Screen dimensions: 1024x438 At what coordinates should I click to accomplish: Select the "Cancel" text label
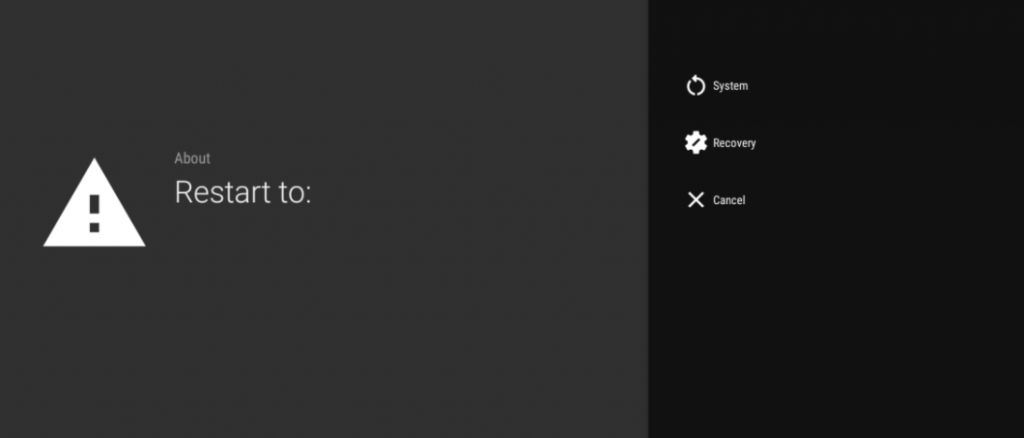729,200
